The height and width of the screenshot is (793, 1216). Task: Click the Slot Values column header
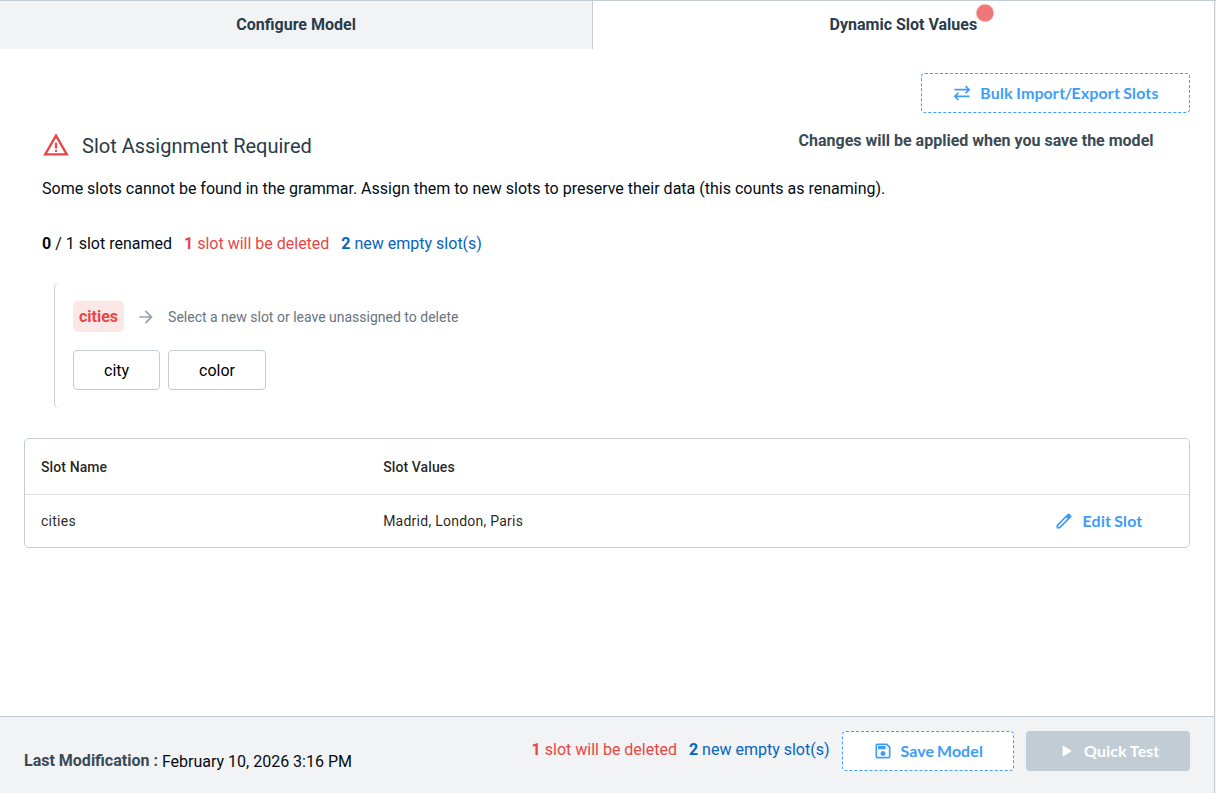pyautogui.click(x=419, y=467)
